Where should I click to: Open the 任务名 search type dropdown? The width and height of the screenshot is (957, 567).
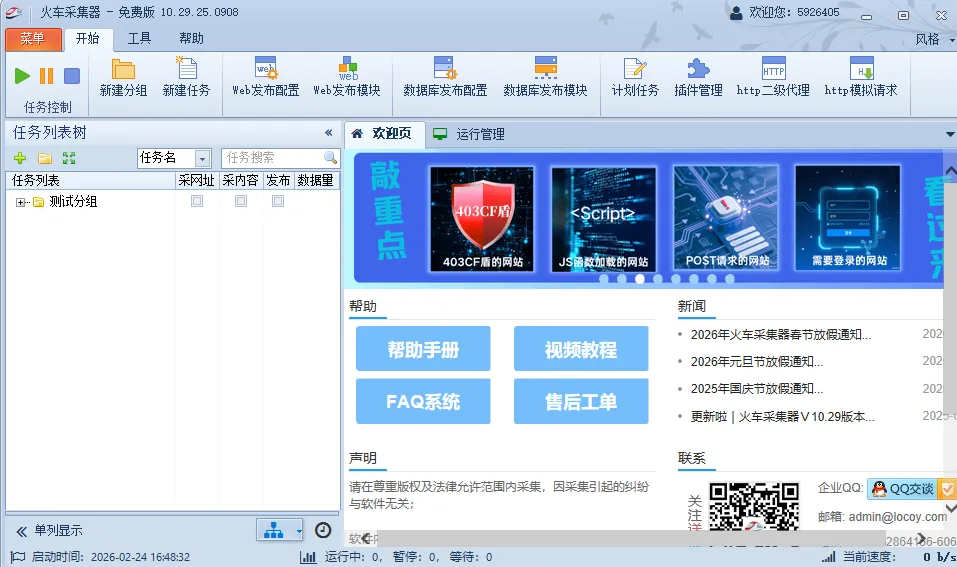tap(202, 158)
